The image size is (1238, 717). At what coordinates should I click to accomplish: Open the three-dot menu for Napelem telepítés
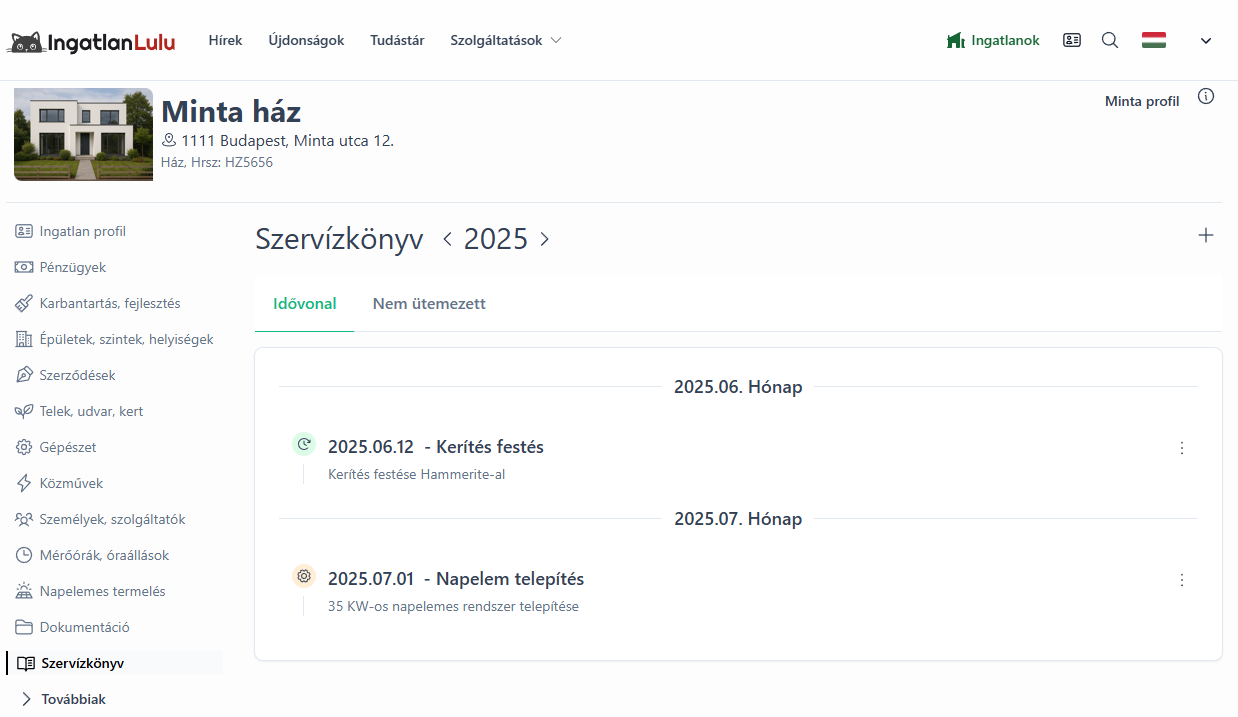tap(1182, 580)
